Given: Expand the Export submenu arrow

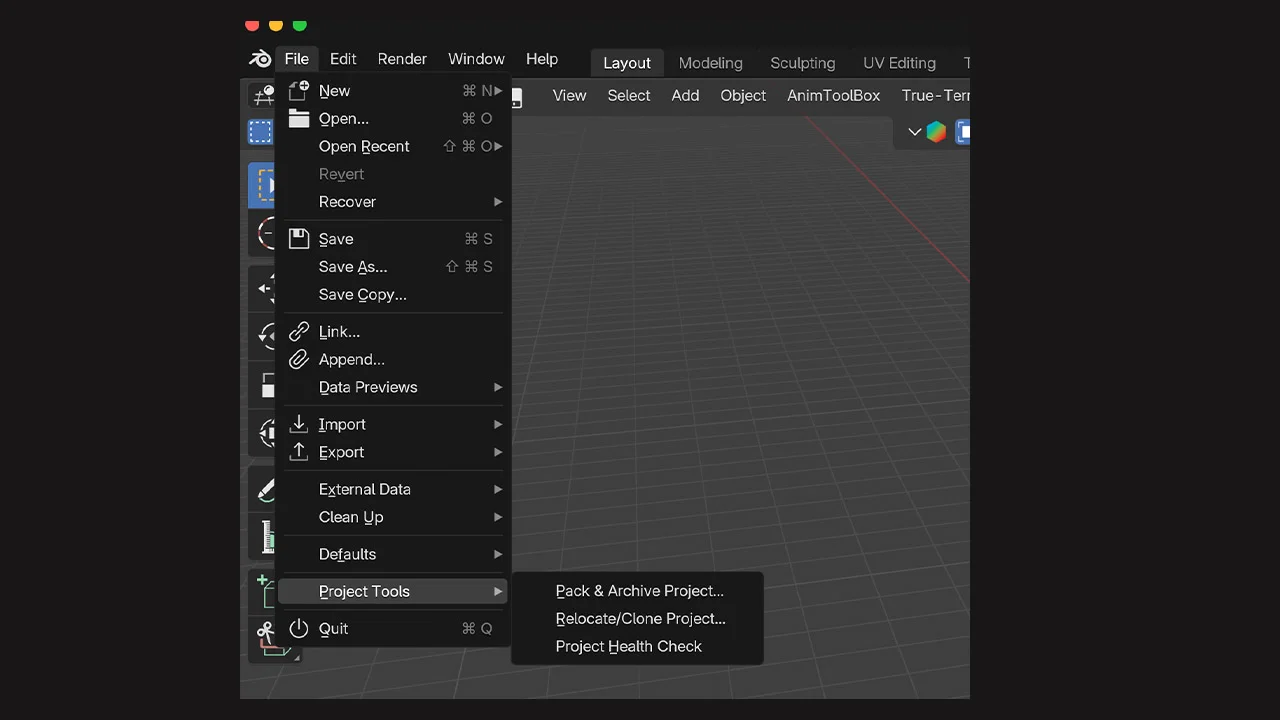Looking at the screenshot, I should pos(498,452).
